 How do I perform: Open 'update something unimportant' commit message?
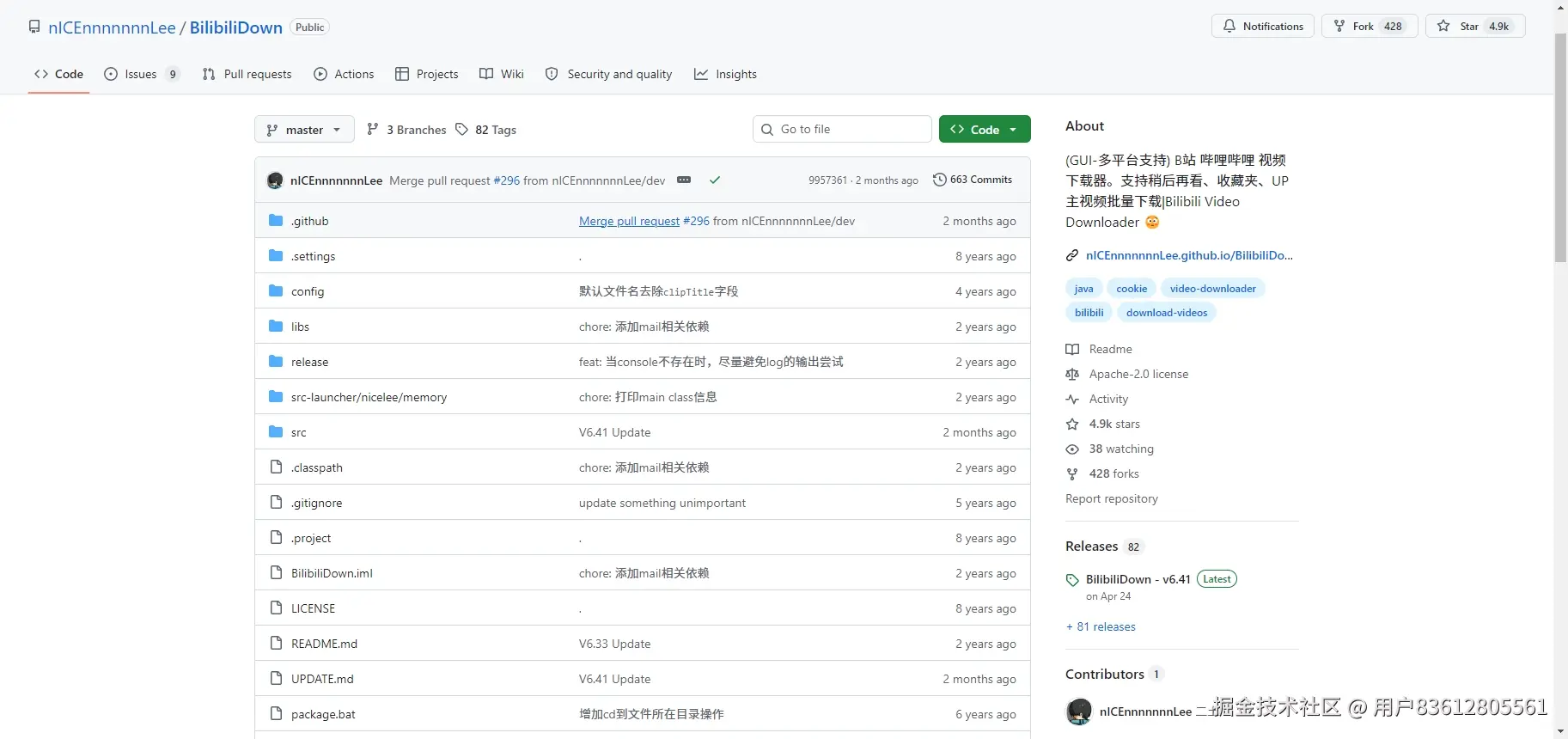[662, 503]
